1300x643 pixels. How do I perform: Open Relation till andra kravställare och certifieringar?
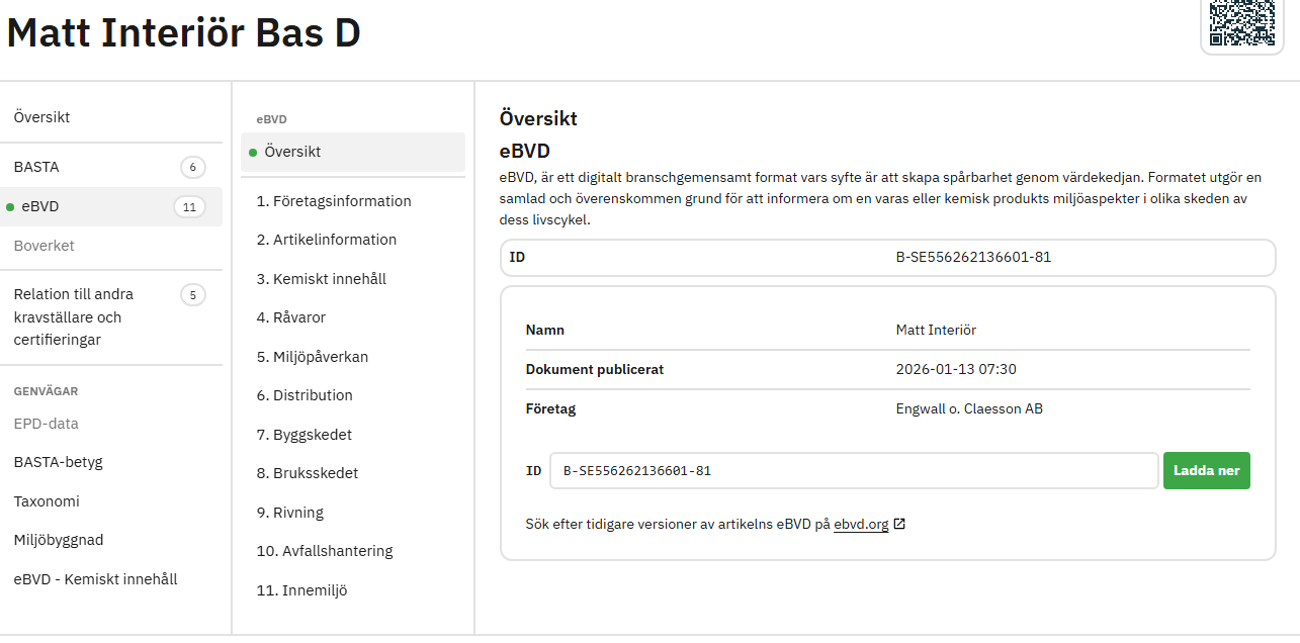click(x=73, y=317)
